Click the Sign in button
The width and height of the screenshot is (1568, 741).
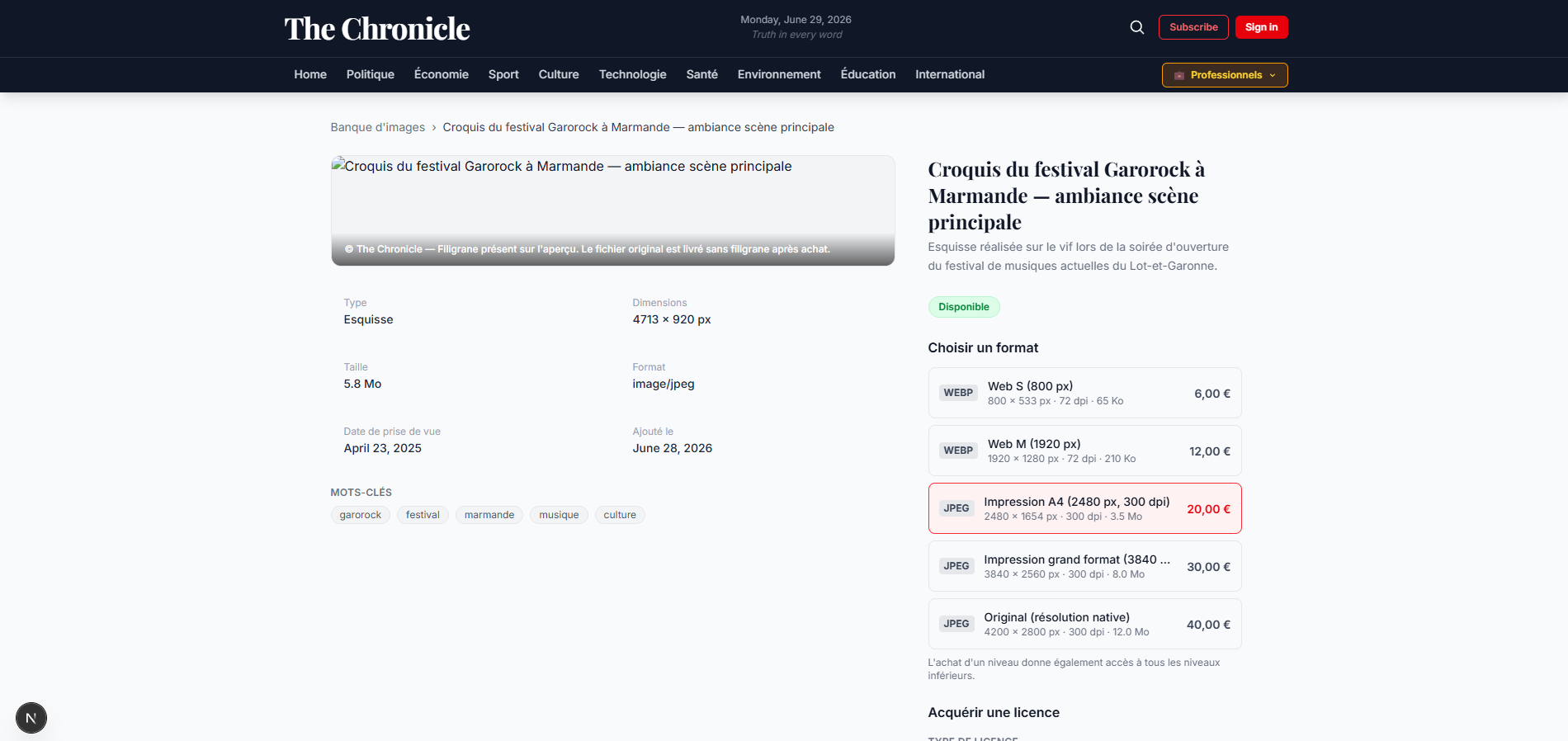point(1262,27)
